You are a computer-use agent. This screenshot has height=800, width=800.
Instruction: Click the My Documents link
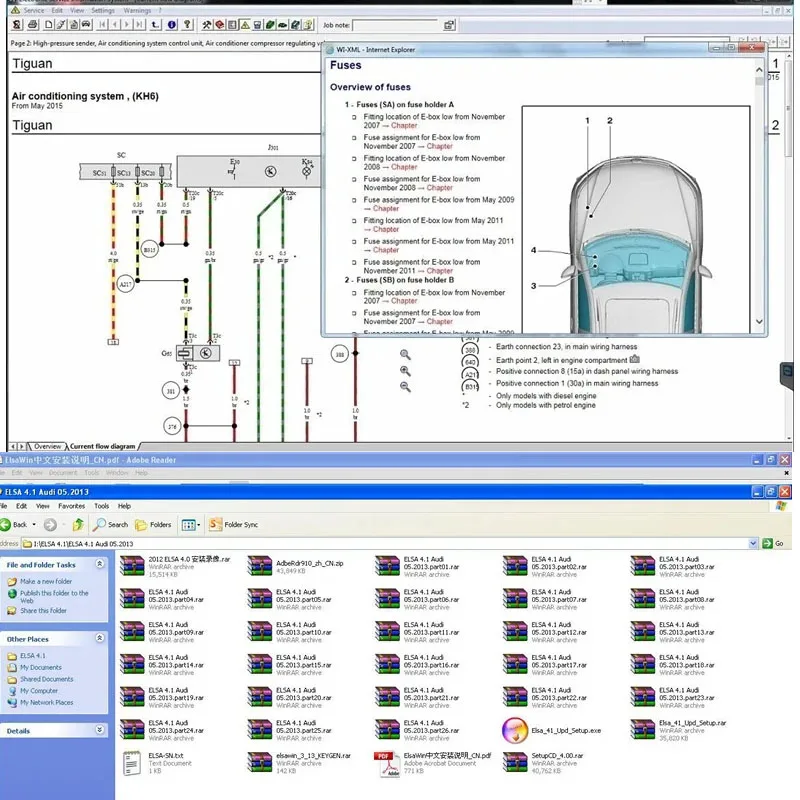[40, 667]
